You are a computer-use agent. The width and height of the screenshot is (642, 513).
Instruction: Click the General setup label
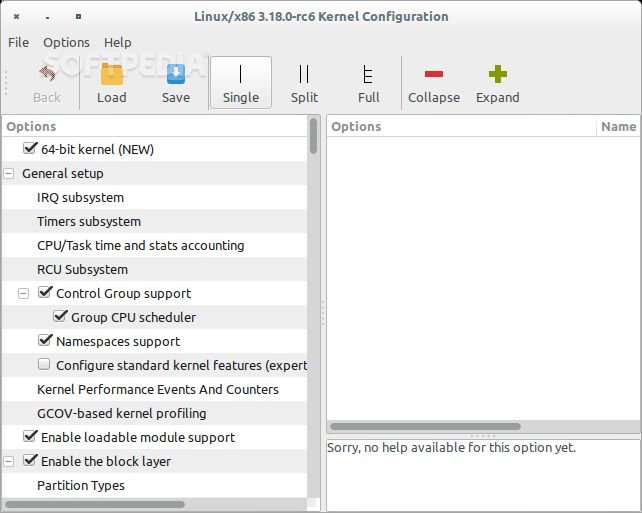tap(63, 174)
